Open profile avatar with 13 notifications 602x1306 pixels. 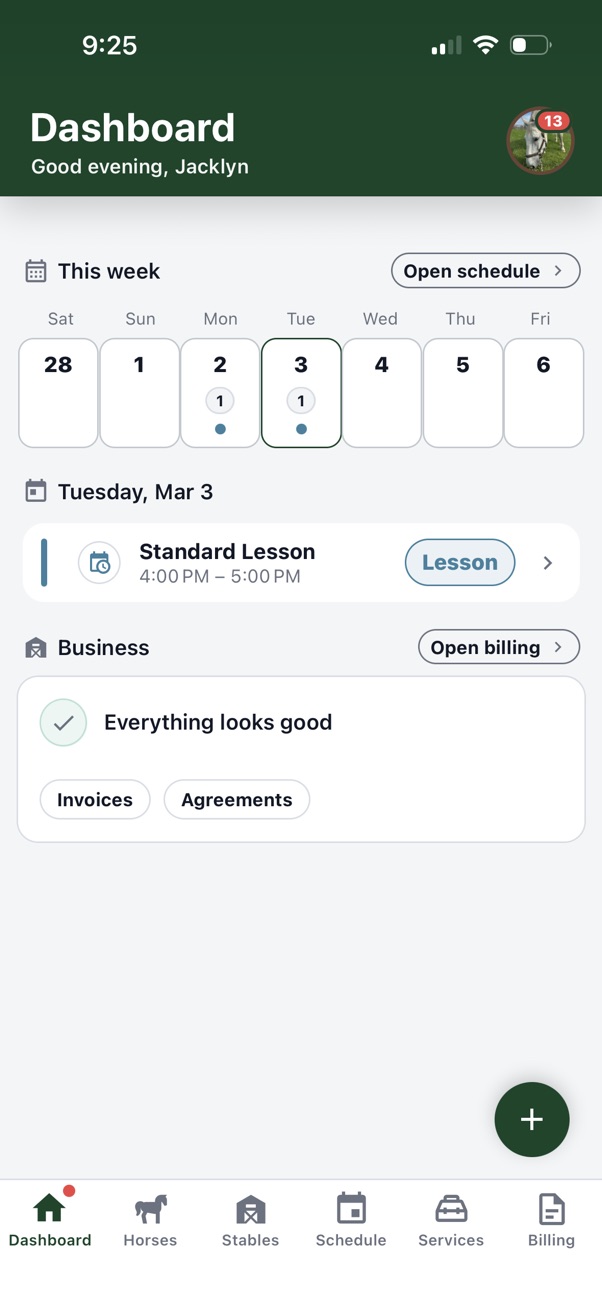click(x=540, y=141)
